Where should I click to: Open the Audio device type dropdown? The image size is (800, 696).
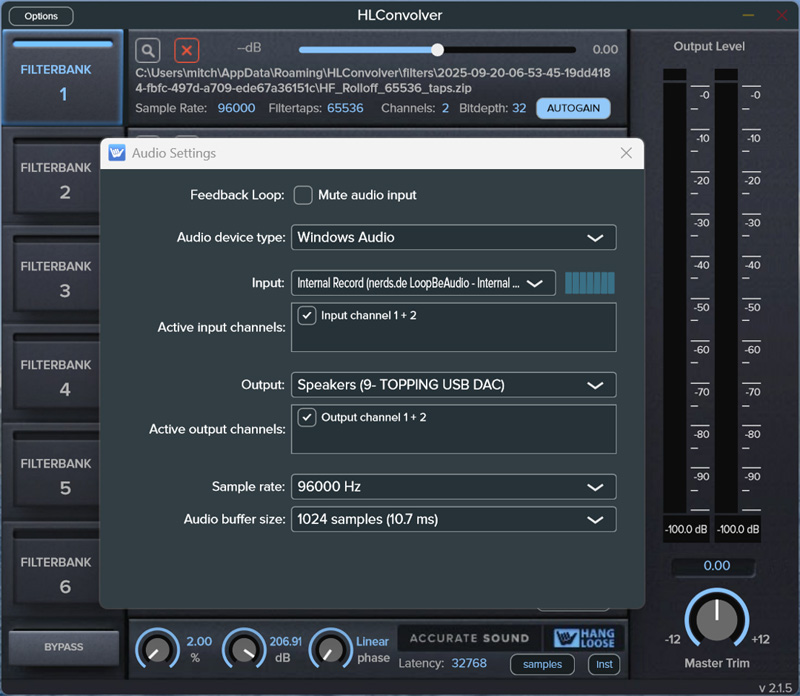click(x=453, y=237)
